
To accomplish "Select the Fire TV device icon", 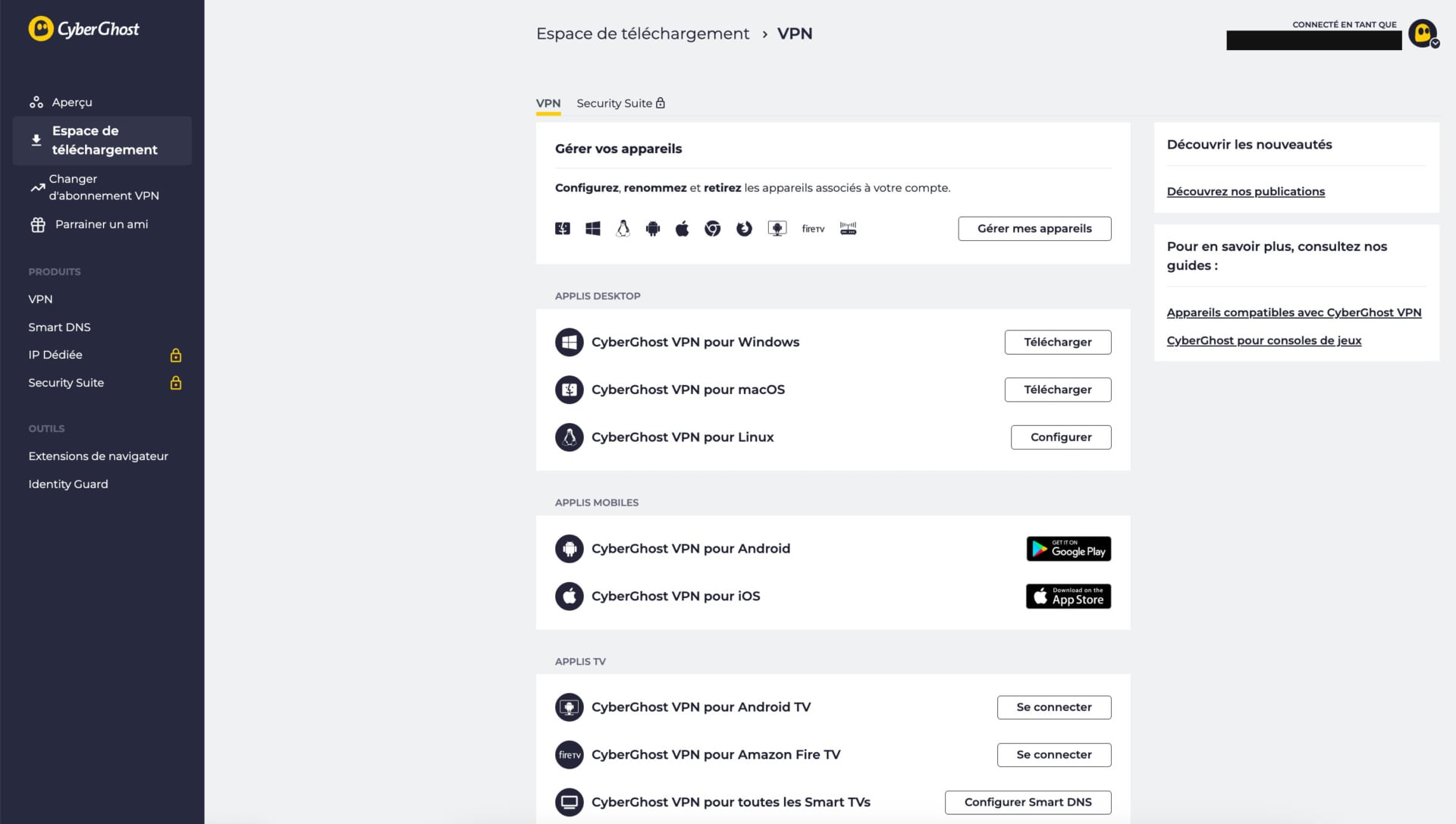I will click(x=812, y=228).
